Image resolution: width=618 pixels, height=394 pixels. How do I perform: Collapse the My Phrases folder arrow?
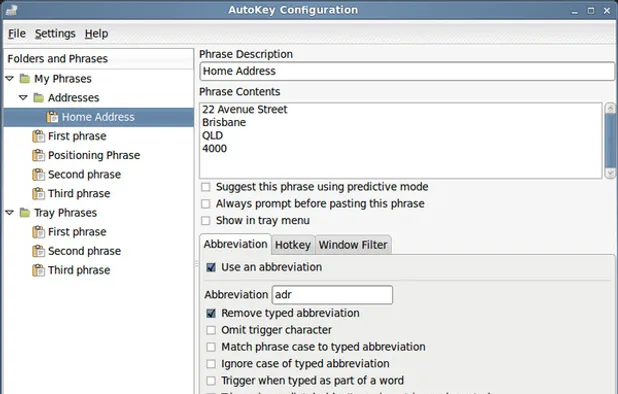coord(10,79)
